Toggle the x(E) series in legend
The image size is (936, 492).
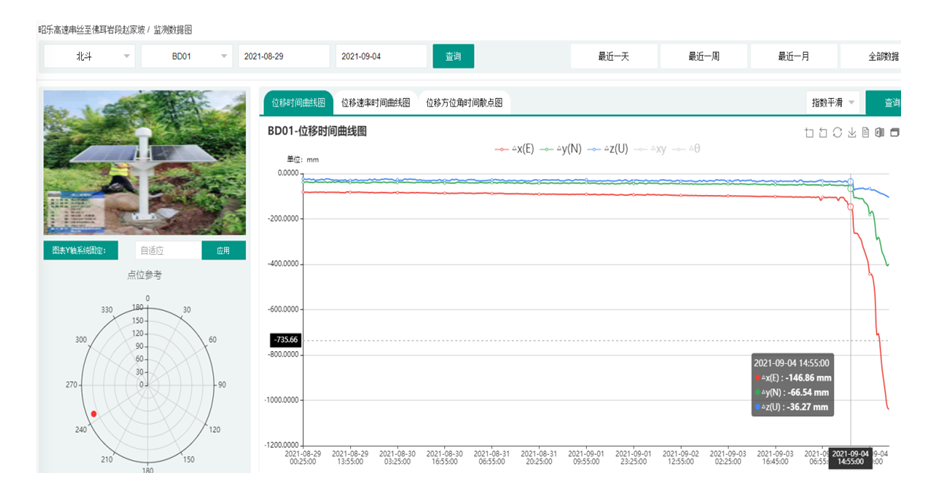(x=516, y=148)
